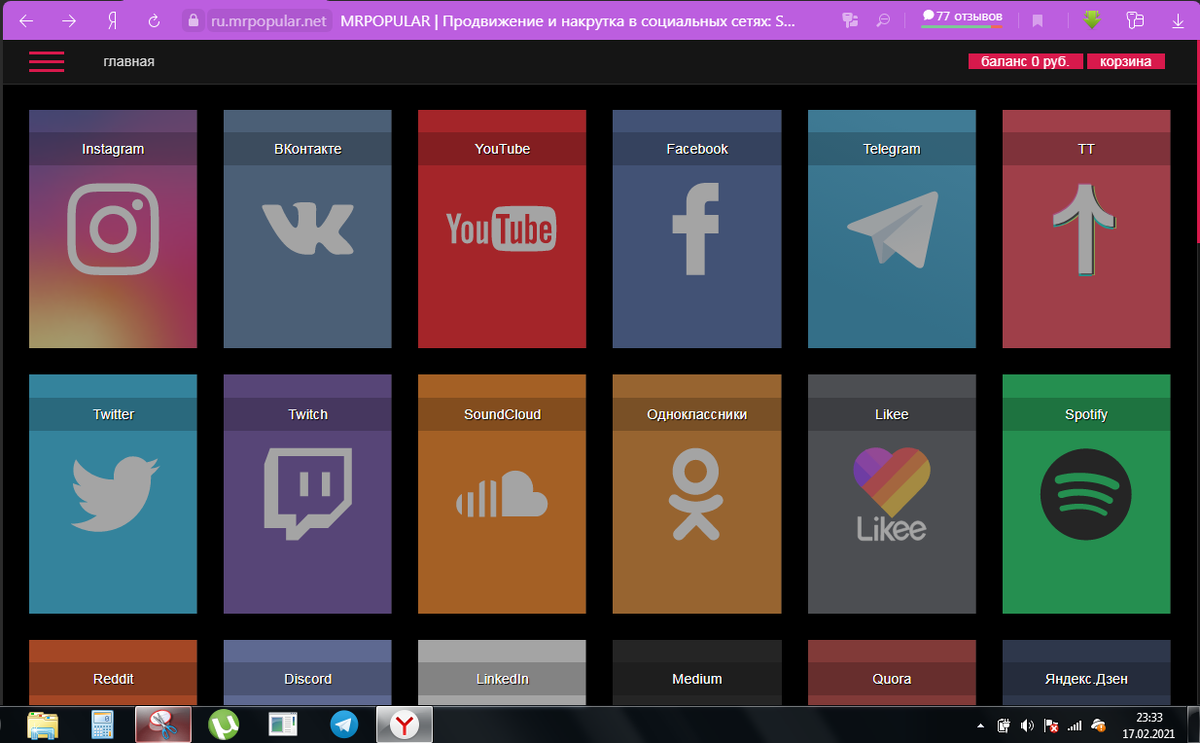
Task: Select the LinkedIn category tile
Action: tap(502, 672)
